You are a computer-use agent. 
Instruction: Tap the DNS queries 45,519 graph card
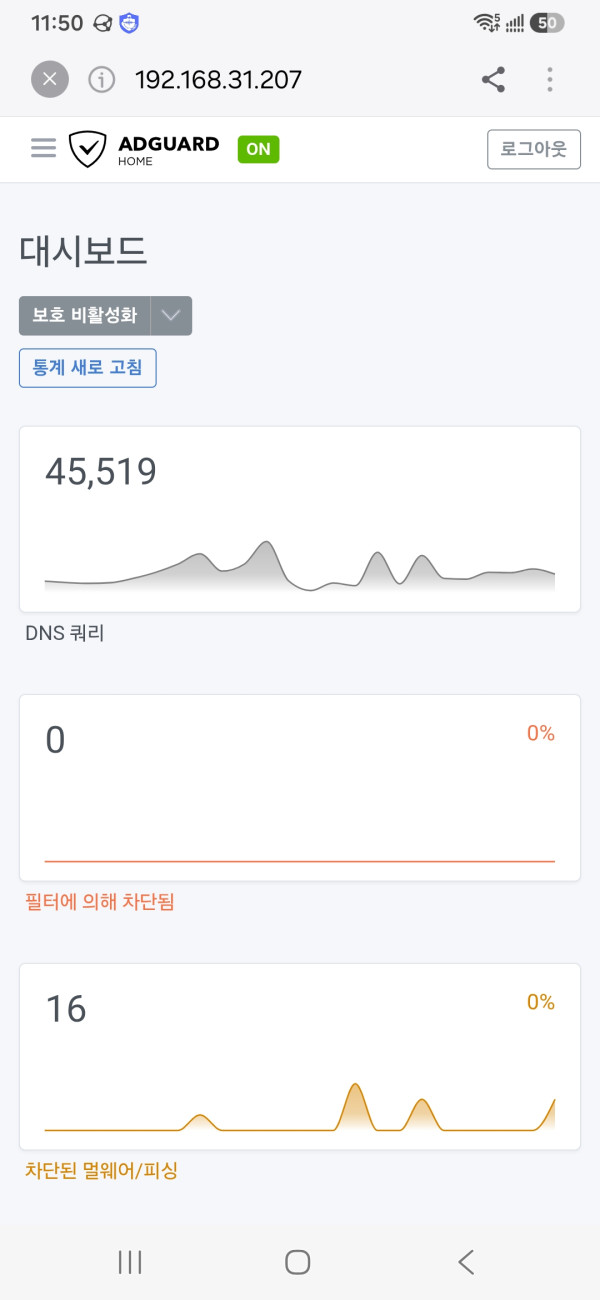click(x=300, y=519)
